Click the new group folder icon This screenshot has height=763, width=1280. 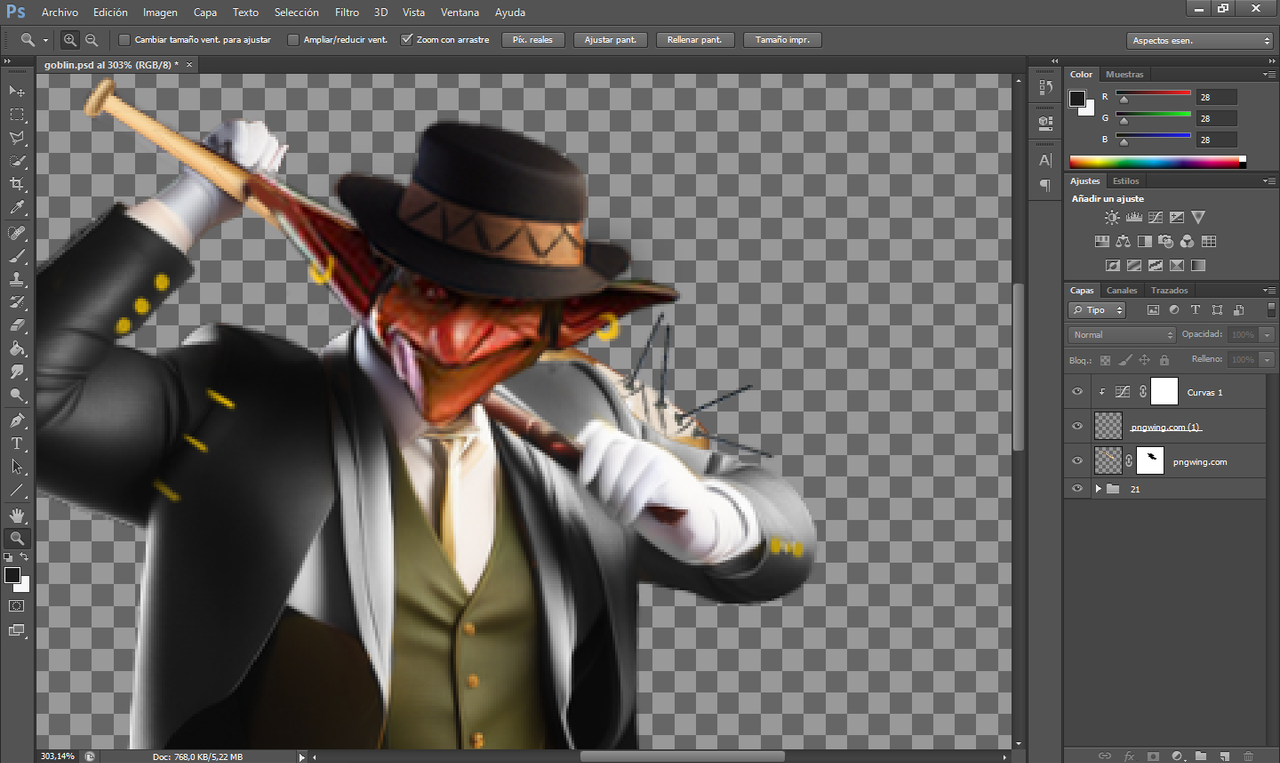(1201, 756)
